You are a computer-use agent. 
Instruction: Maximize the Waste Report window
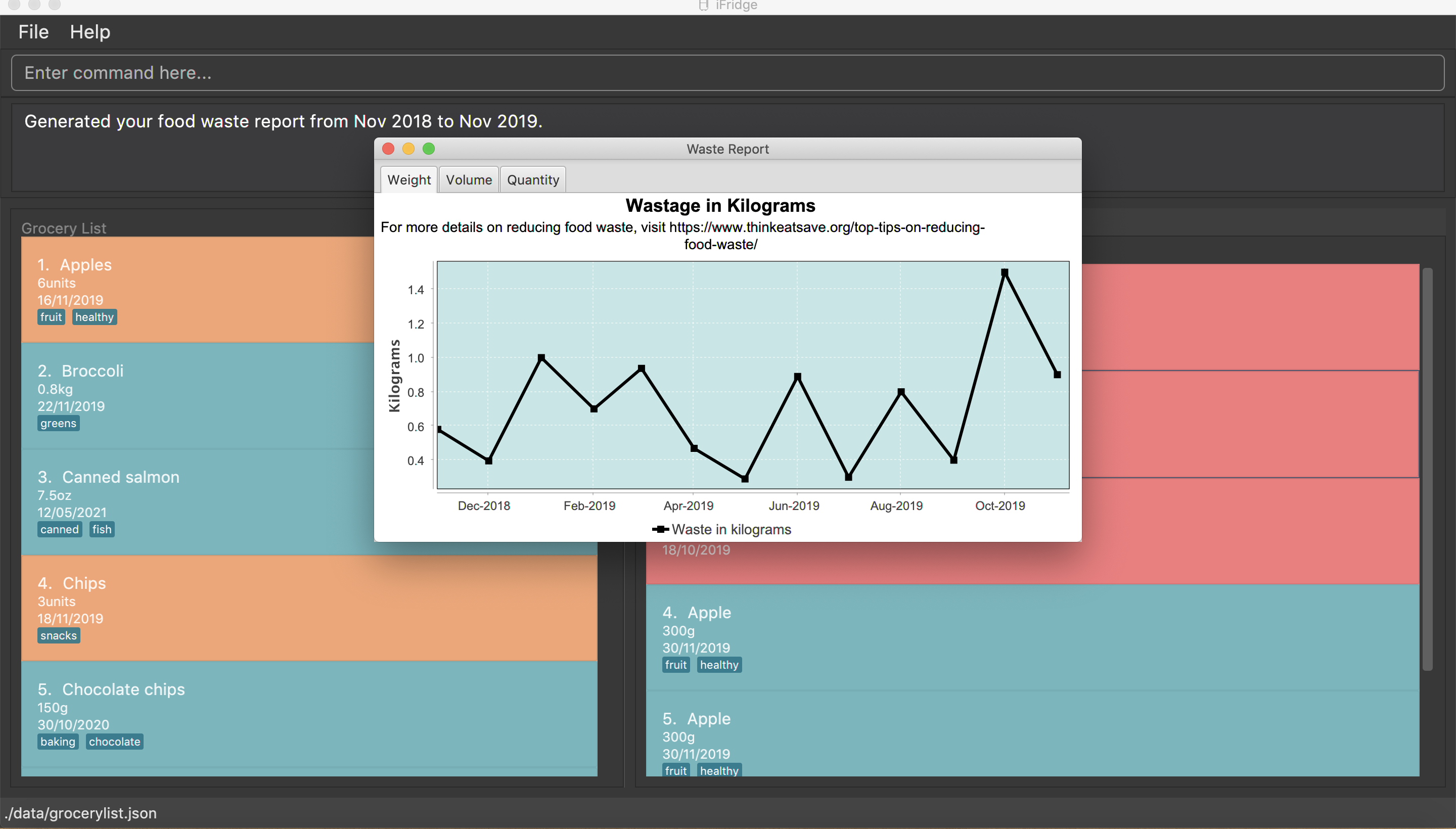[x=429, y=149]
